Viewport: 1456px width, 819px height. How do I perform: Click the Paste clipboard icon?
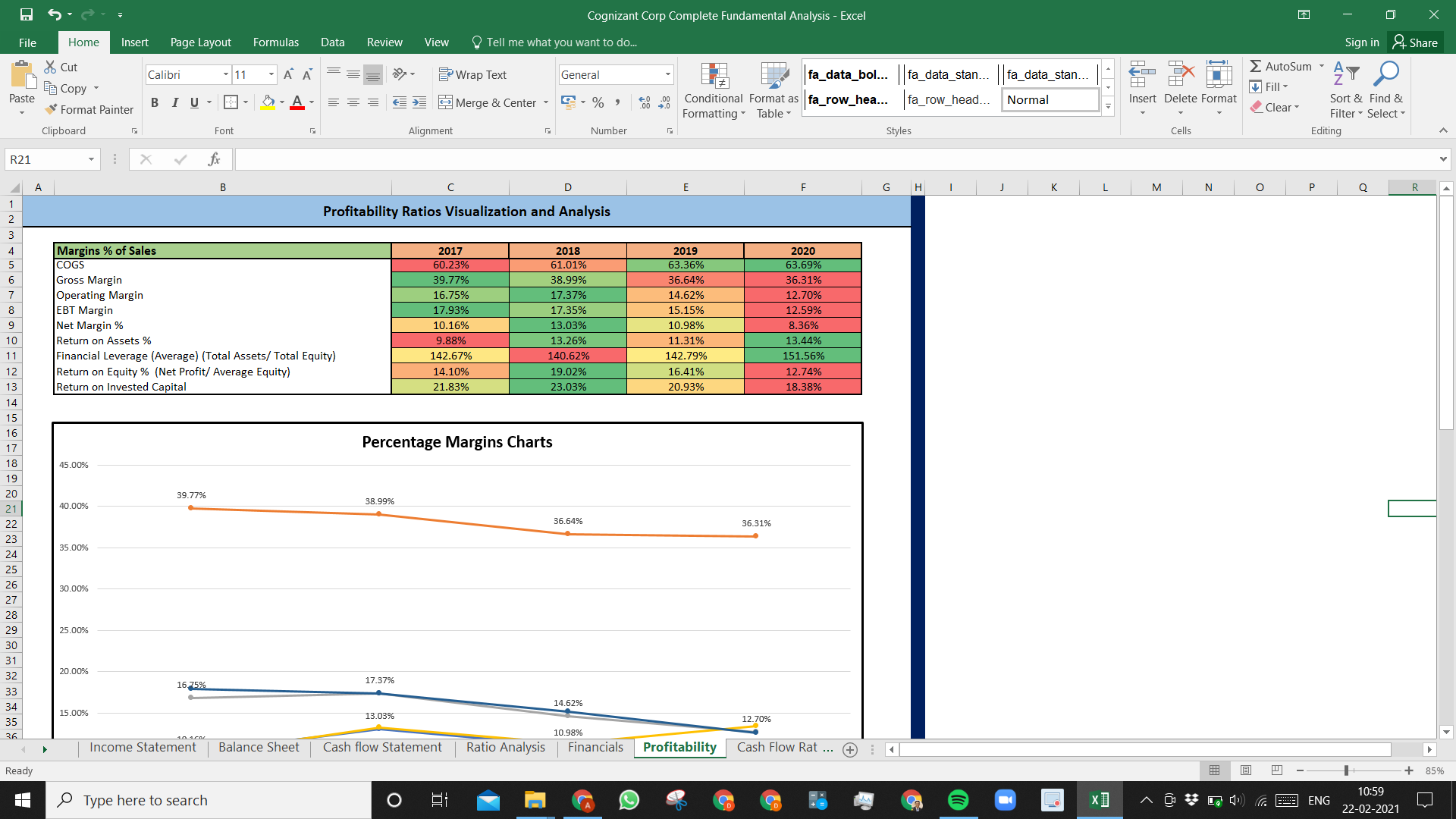coord(22,75)
